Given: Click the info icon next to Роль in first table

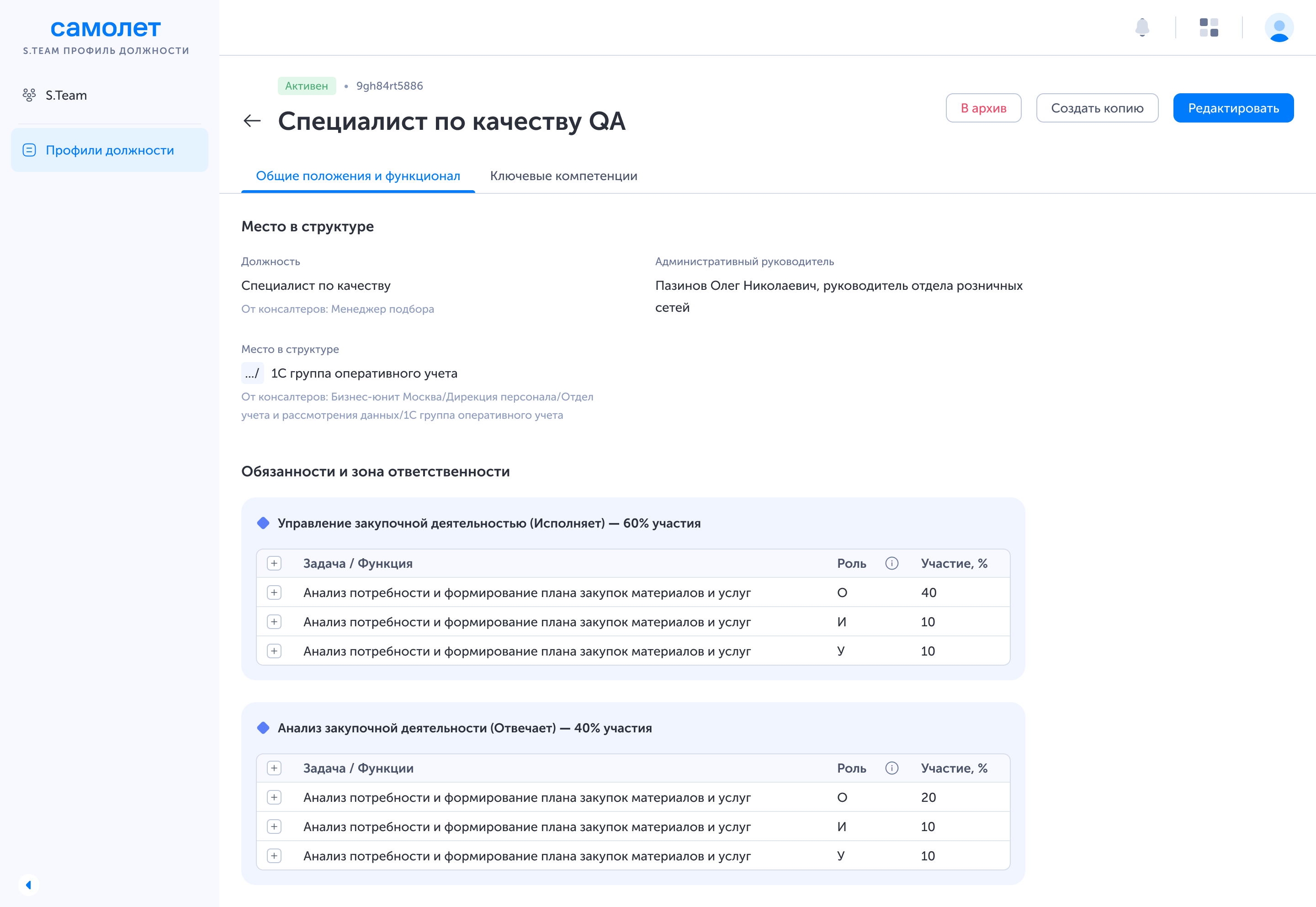Looking at the screenshot, I should (x=891, y=563).
